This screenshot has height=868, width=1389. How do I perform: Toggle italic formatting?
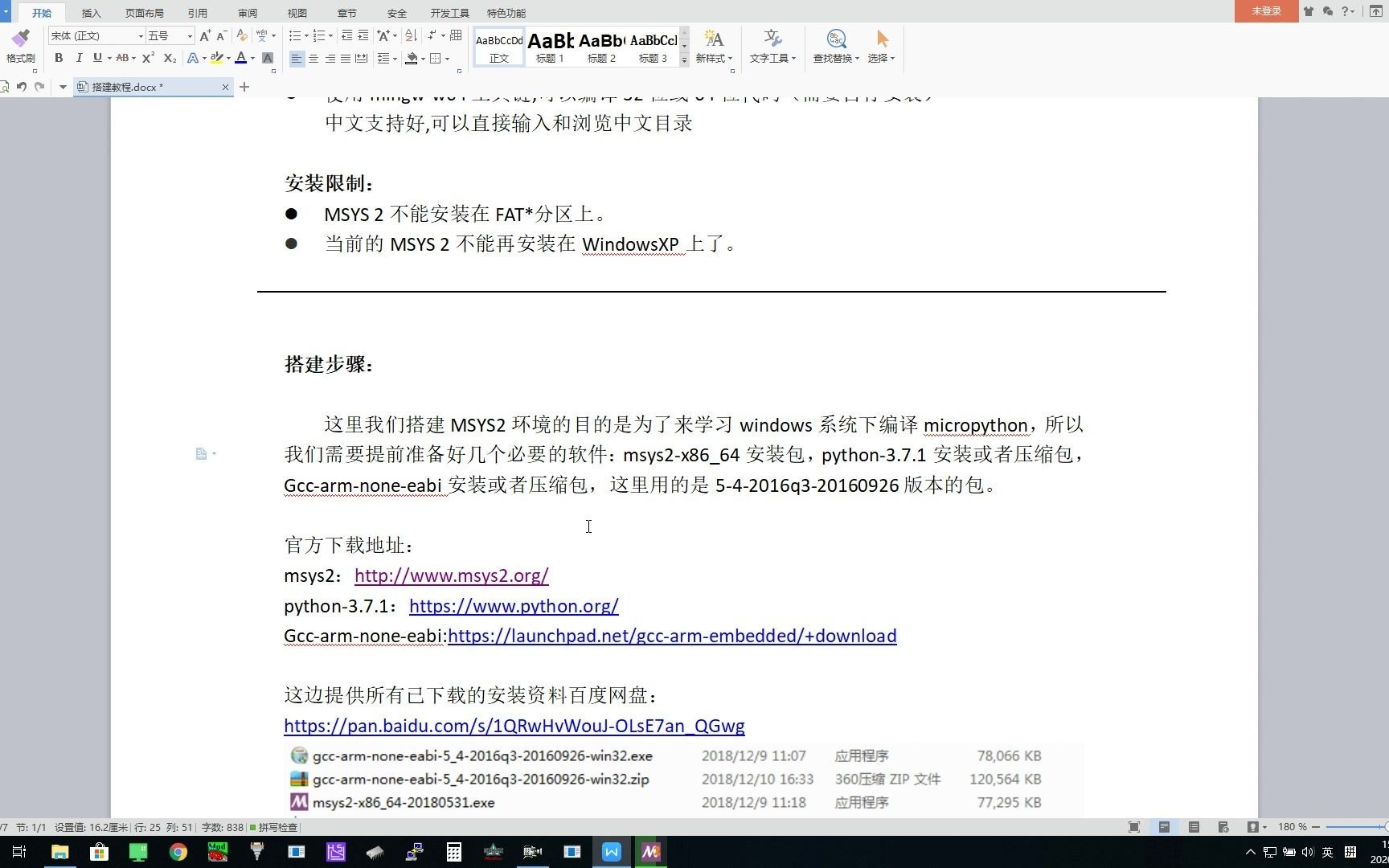coord(79,58)
